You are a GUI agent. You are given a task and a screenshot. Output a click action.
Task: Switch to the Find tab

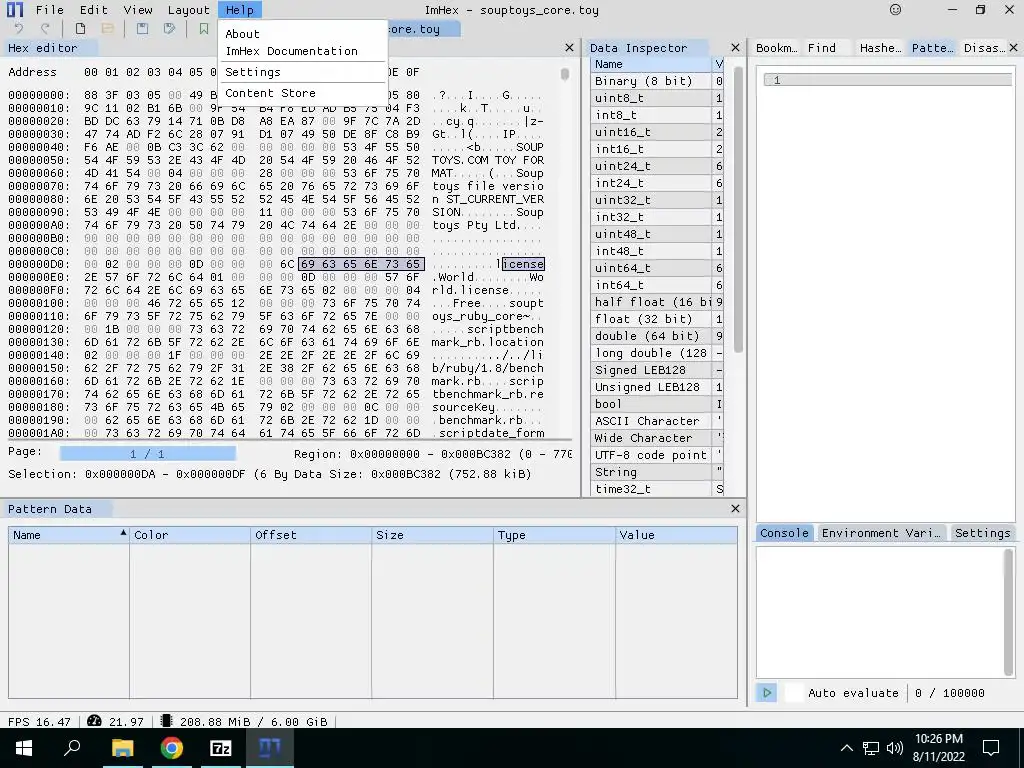click(822, 48)
